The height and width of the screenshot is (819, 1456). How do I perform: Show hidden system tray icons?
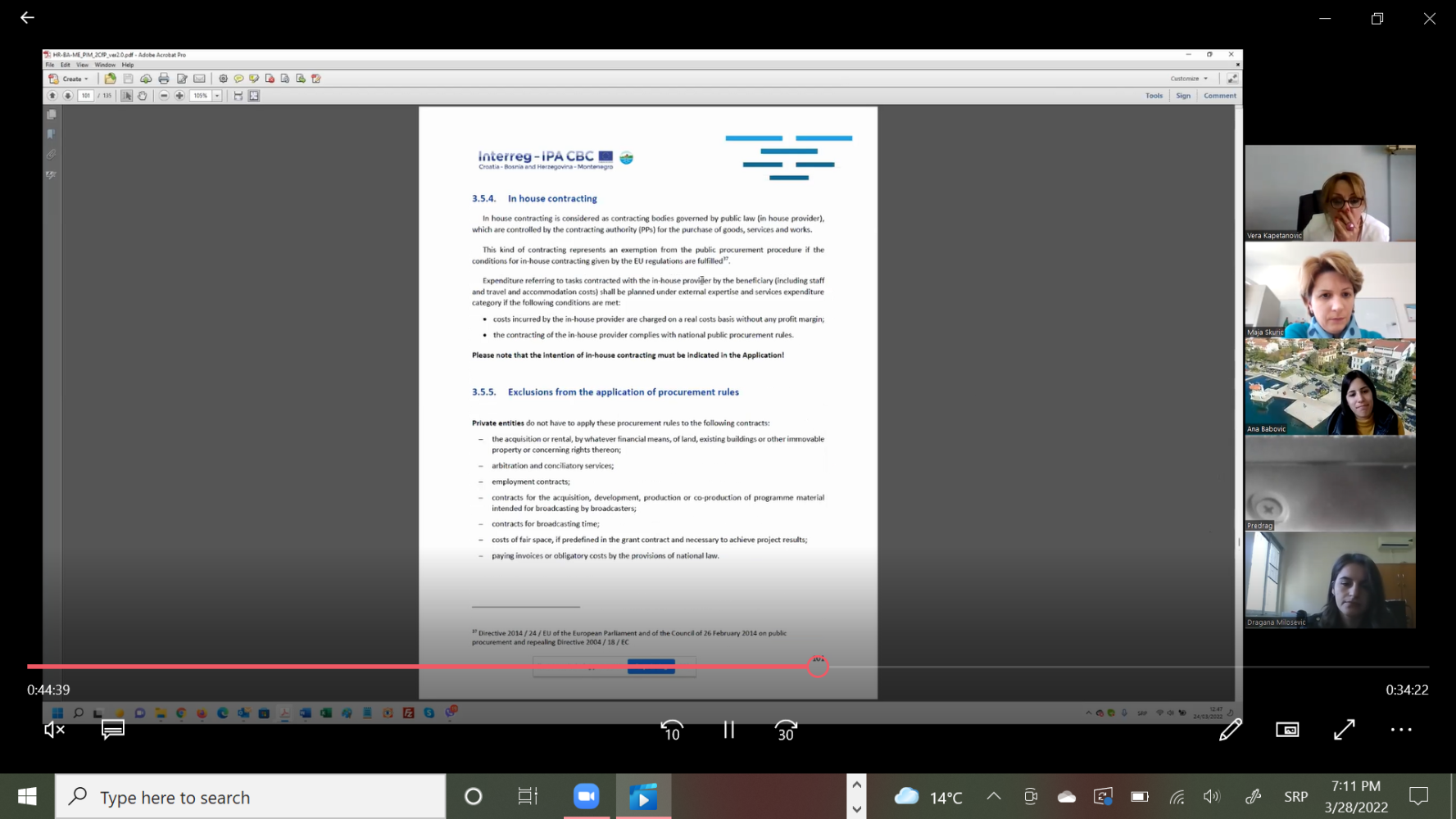[x=993, y=796]
